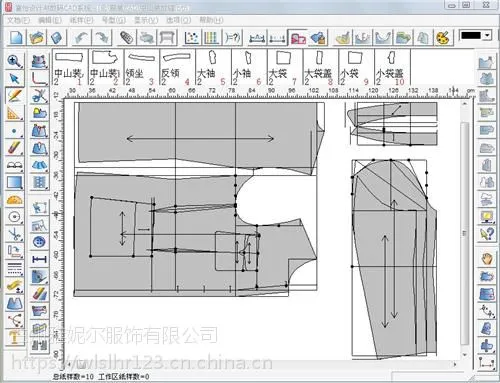Select the 领坐 pattern piece thumbnail
Viewport: 500px width, 383px height.
[x=141, y=68]
